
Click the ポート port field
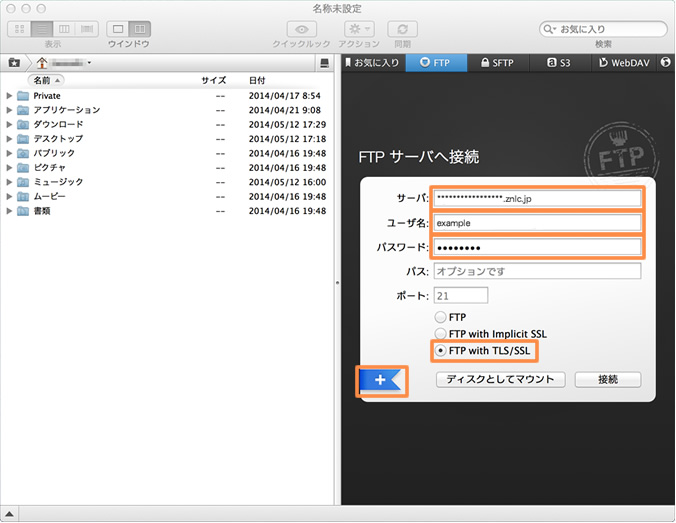[x=461, y=296]
